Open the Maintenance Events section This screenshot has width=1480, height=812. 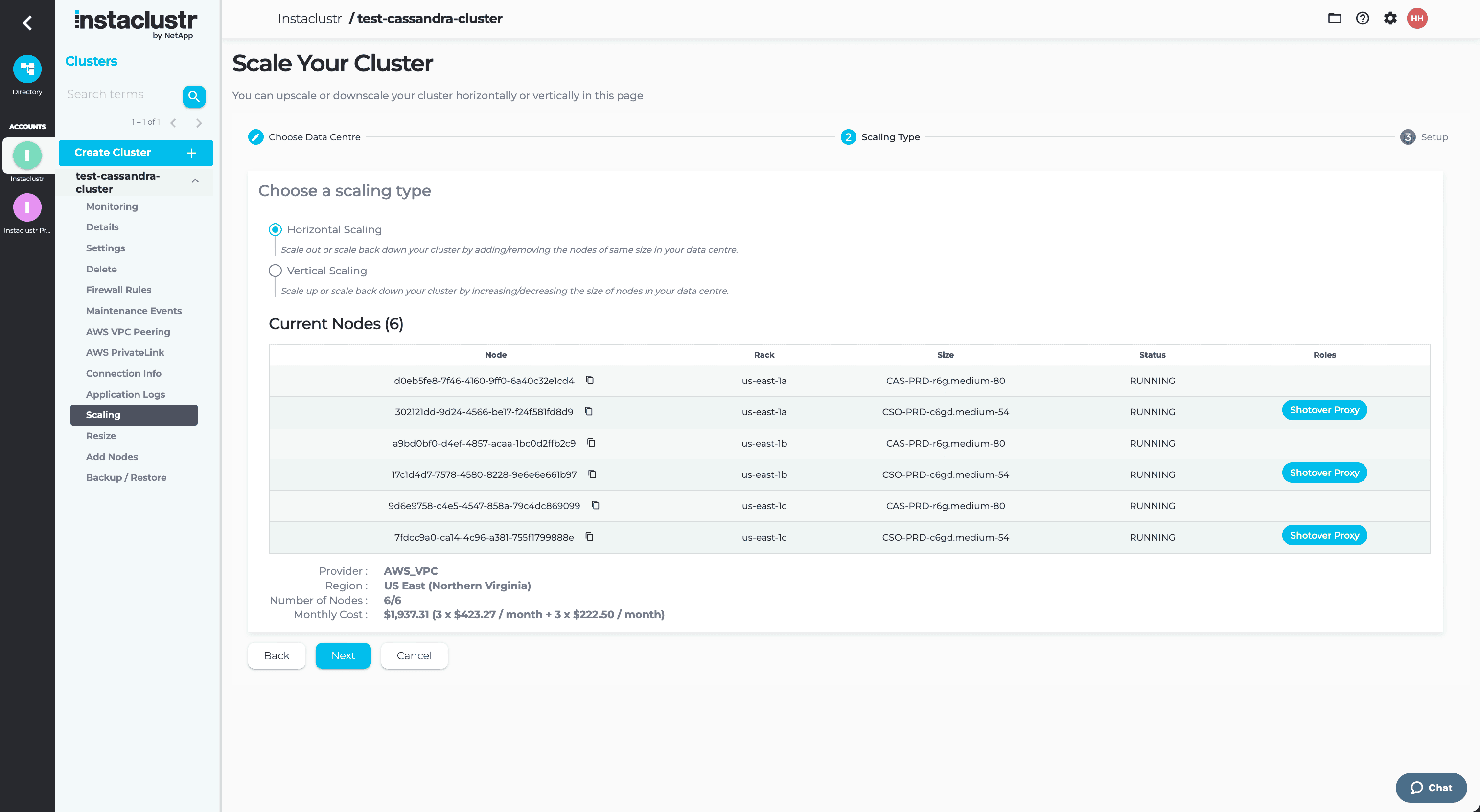[133, 310]
